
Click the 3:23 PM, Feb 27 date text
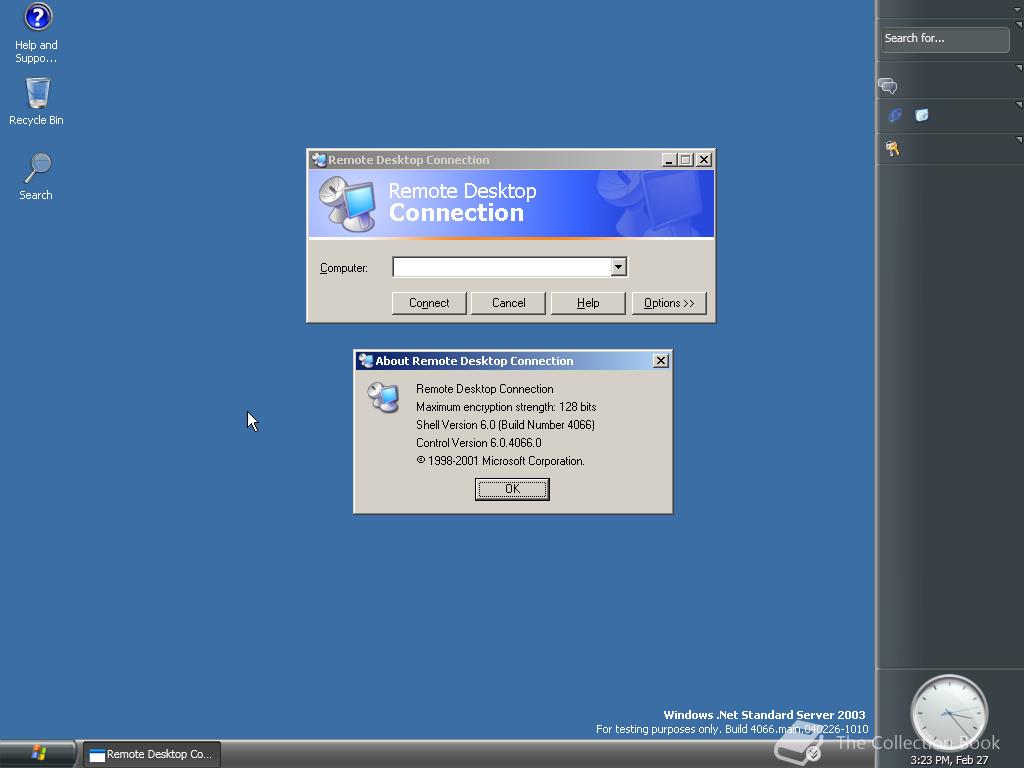(949, 760)
